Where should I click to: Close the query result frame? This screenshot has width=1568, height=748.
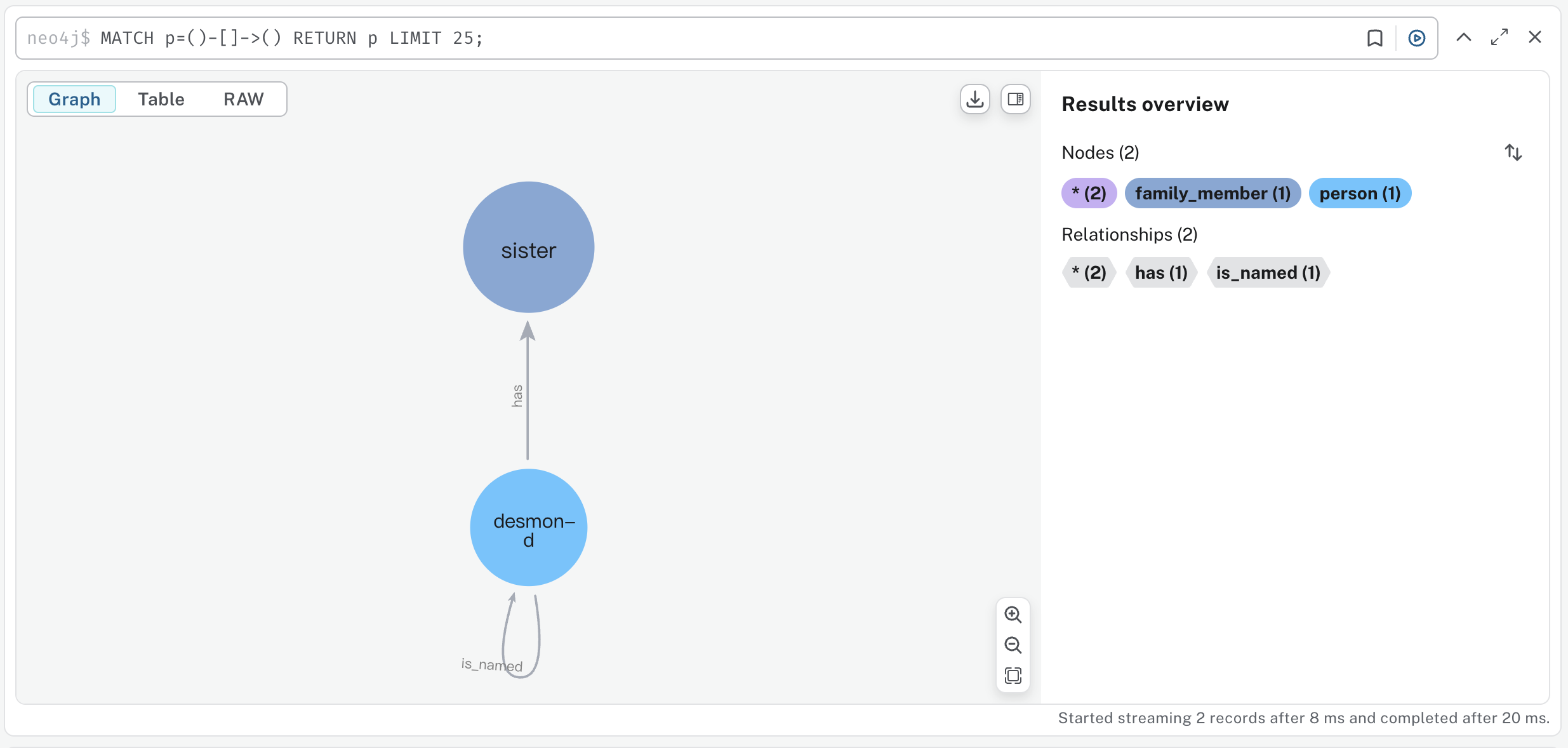[x=1534, y=37]
